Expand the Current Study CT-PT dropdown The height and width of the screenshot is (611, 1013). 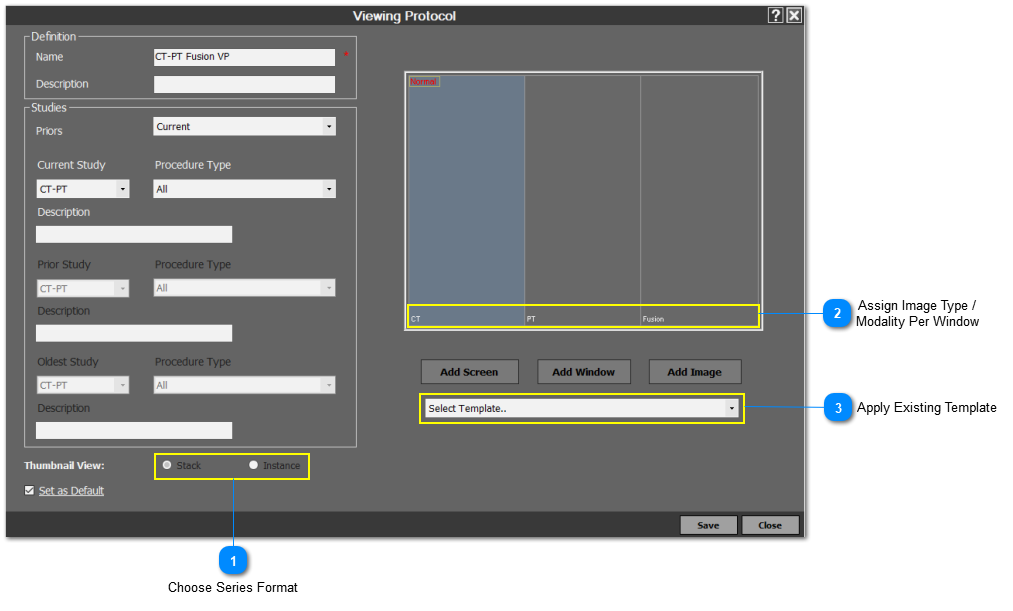point(83,189)
